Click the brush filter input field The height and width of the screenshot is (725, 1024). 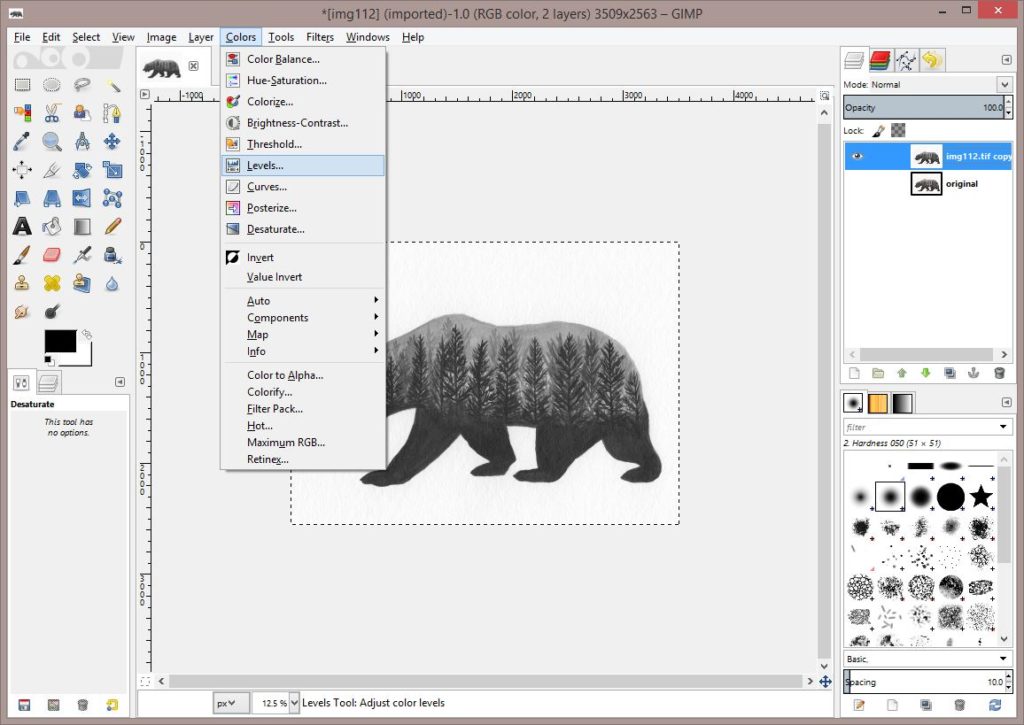click(x=921, y=427)
